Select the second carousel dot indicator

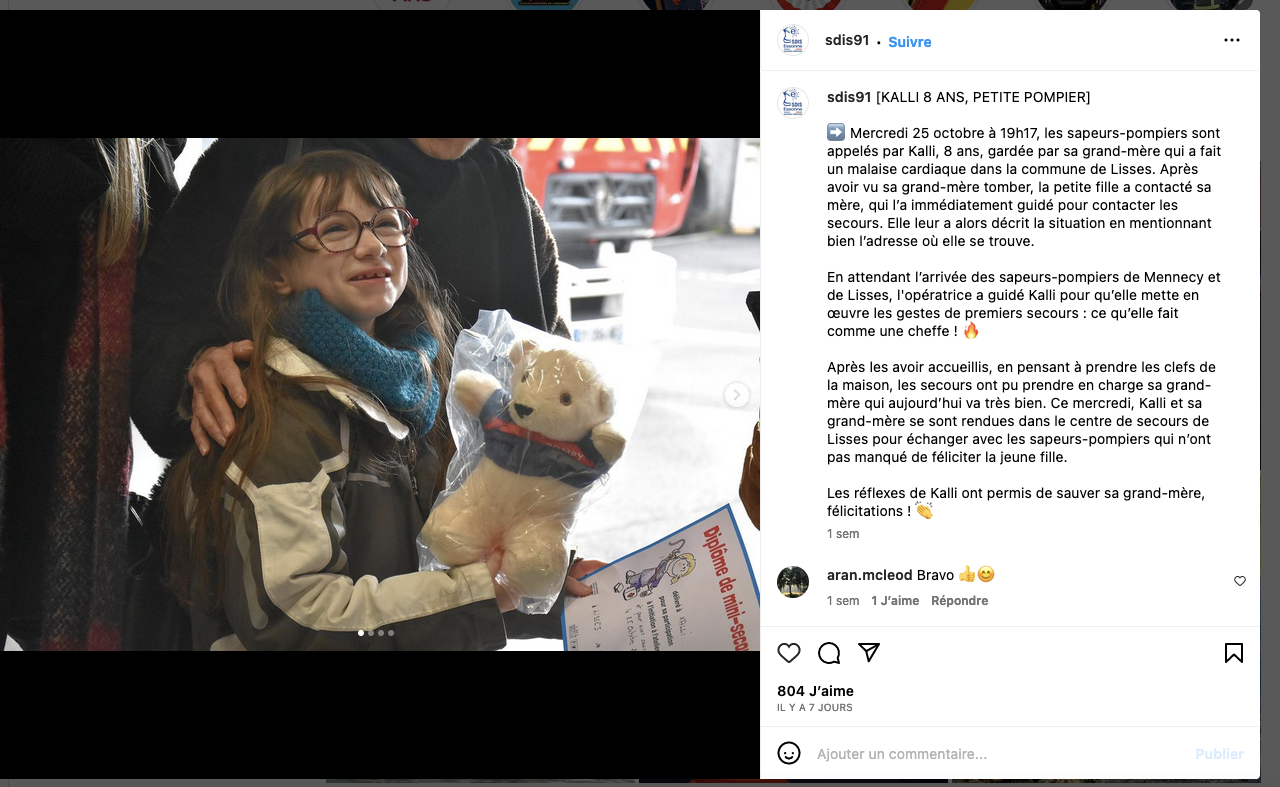coord(371,633)
